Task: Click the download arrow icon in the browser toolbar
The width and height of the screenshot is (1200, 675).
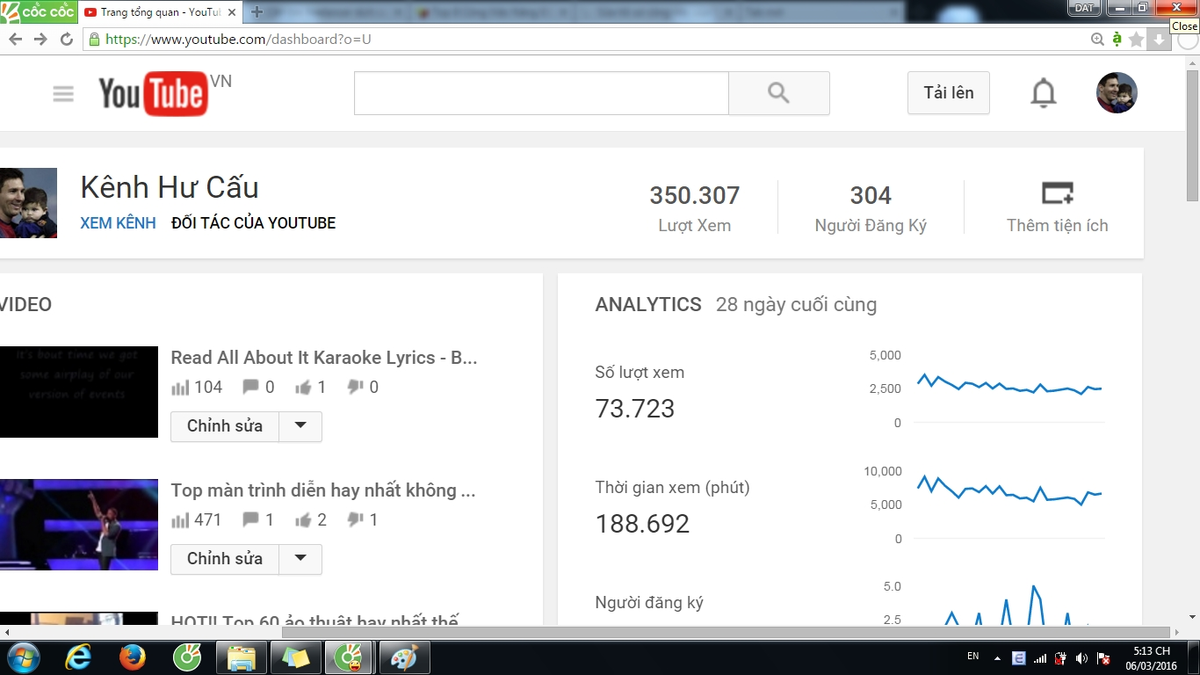Action: (x=1158, y=39)
